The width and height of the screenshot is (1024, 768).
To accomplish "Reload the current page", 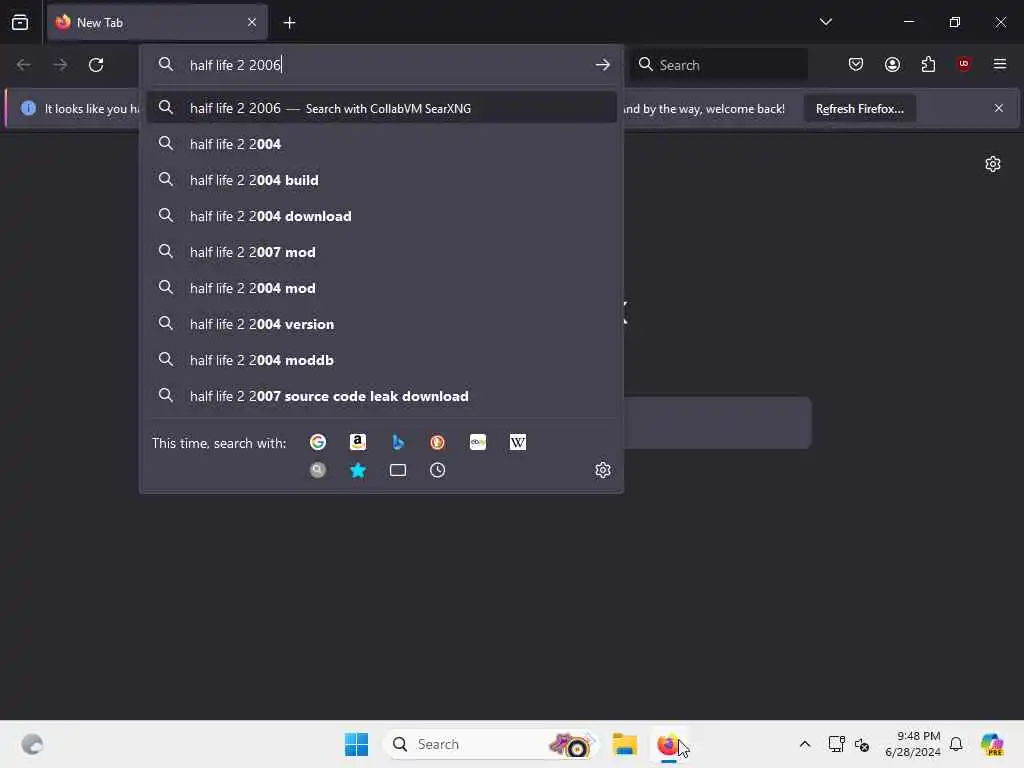I will click(96, 65).
